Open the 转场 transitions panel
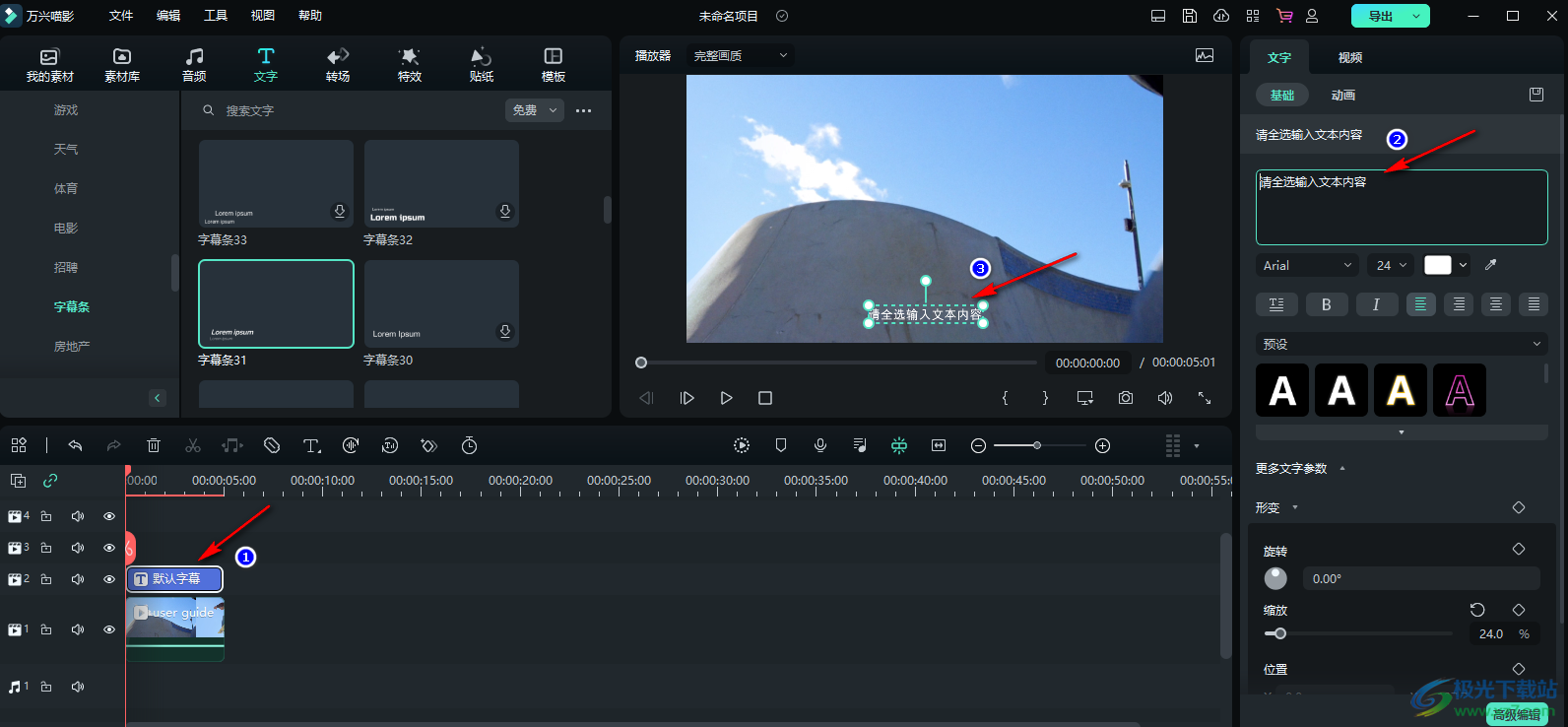 coord(338,65)
